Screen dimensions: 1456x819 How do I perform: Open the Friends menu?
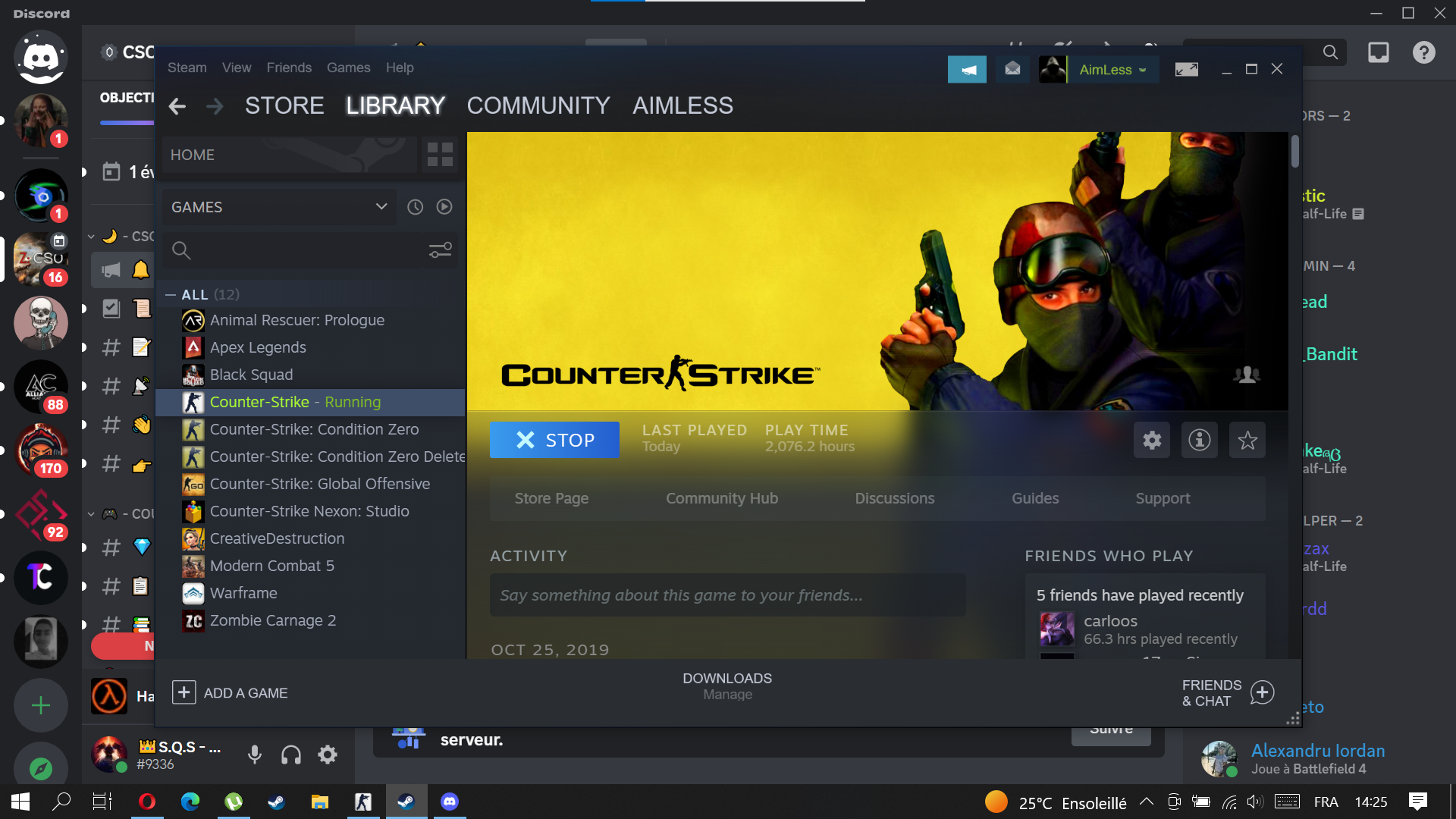288,67
